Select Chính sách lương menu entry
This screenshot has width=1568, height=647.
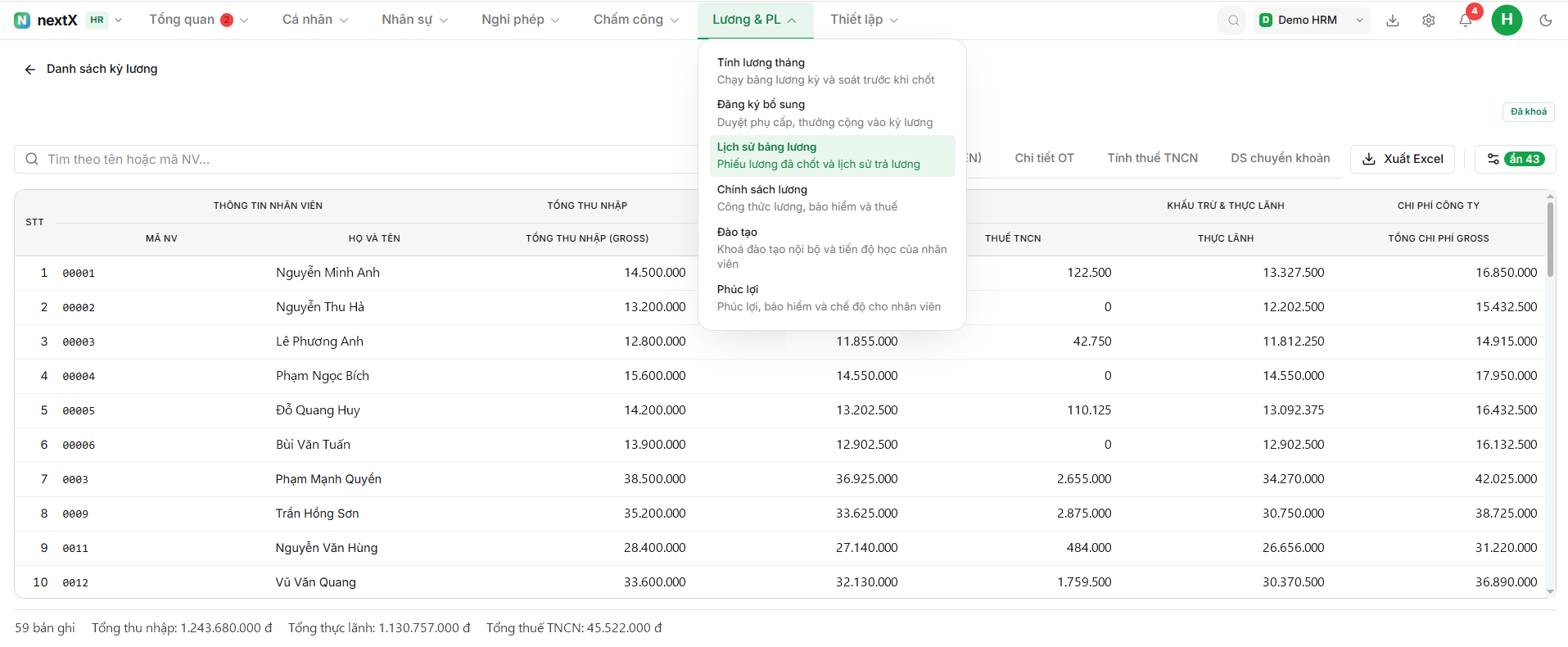(832, 198)
